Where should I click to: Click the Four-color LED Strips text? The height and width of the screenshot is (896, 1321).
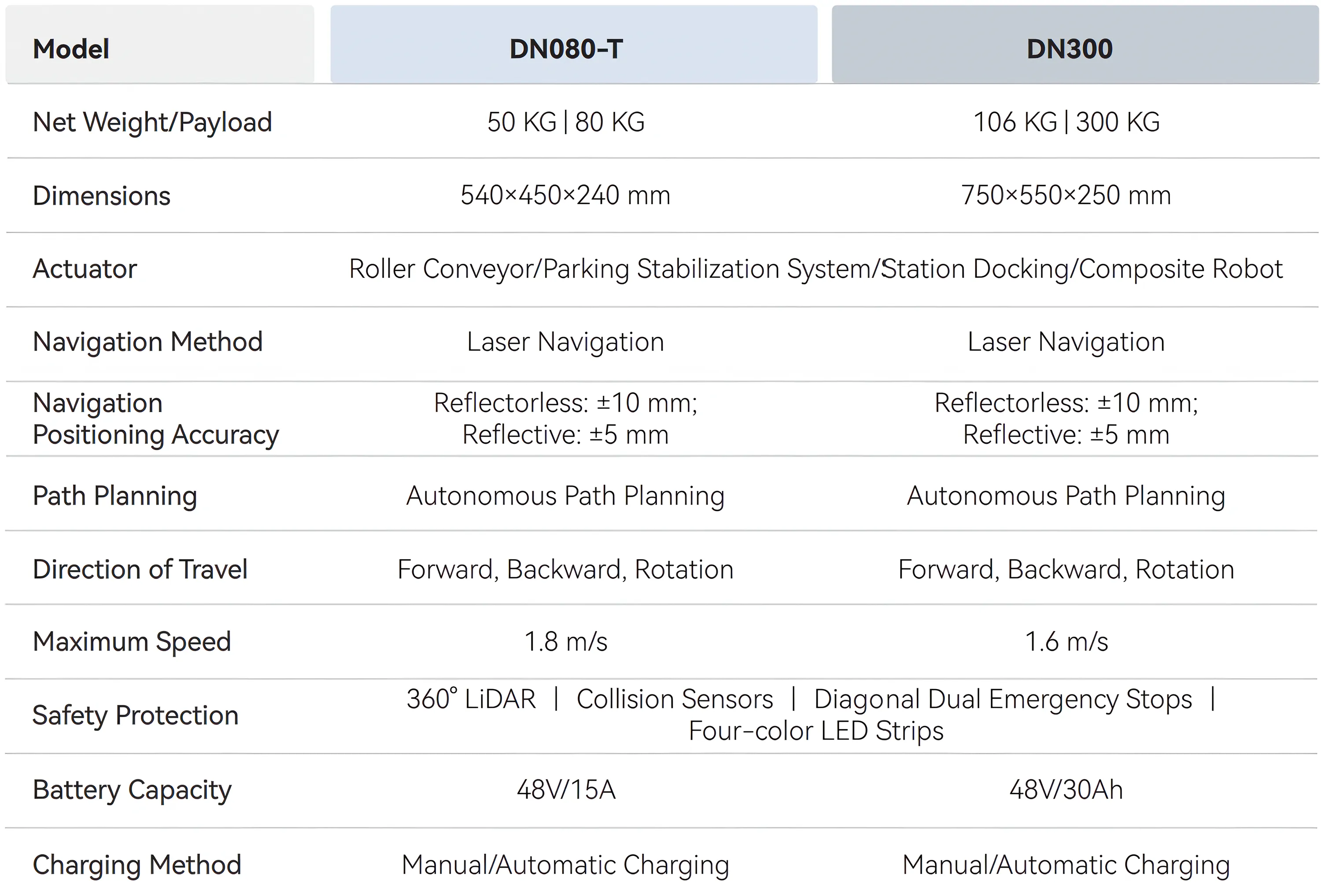pyautogui.click(x=816, y=731)
